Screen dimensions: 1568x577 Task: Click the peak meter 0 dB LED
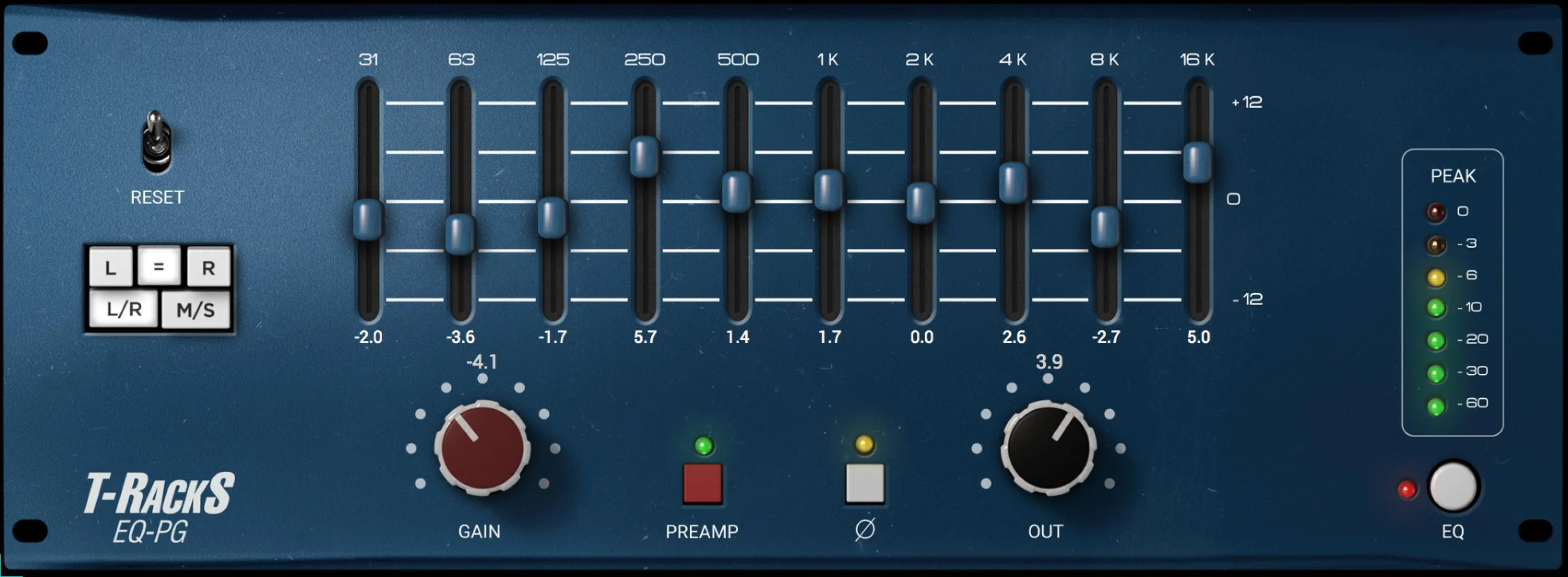click(1436, 212)
